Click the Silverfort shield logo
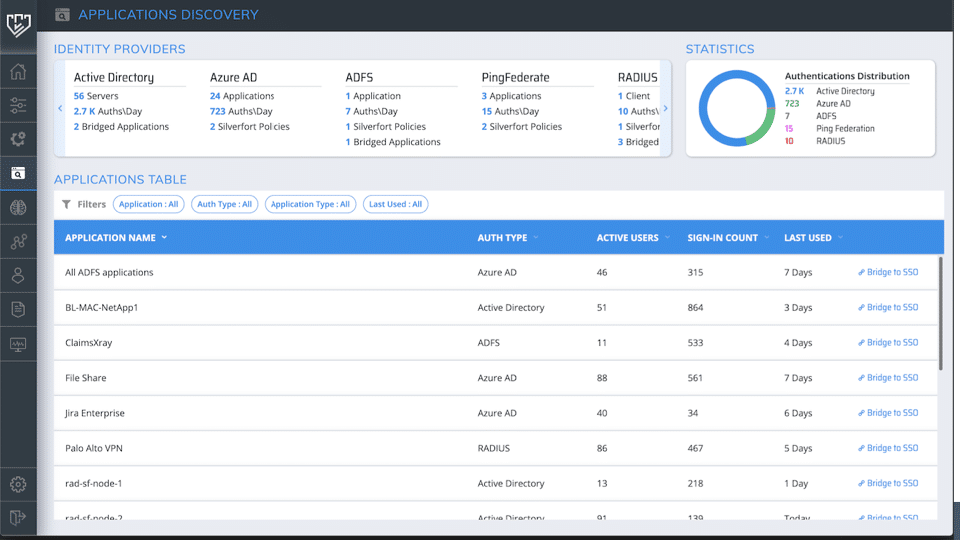960x540 pixels. (18, 22)
